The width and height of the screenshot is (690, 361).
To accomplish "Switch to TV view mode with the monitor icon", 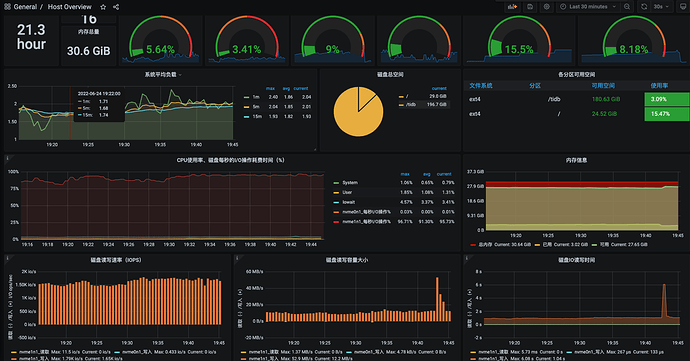I will (x=683, y=7).
